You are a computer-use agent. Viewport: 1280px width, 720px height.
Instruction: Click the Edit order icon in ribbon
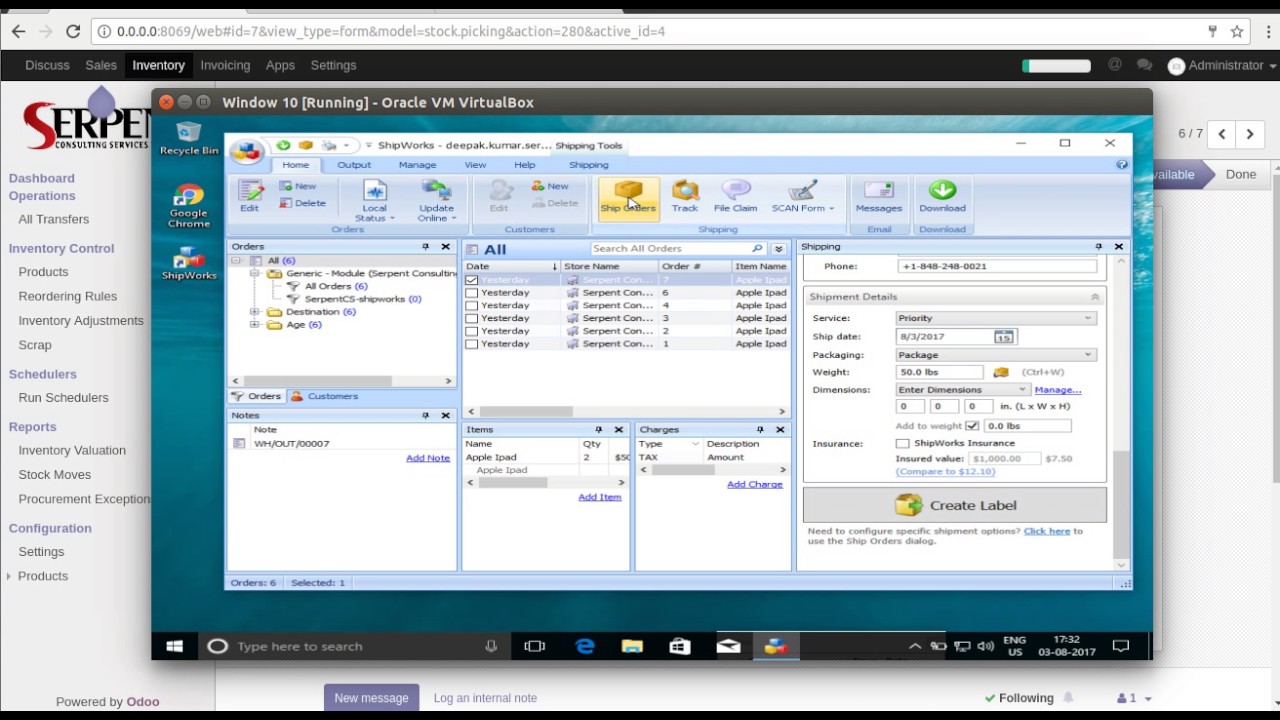pos(249,196)
